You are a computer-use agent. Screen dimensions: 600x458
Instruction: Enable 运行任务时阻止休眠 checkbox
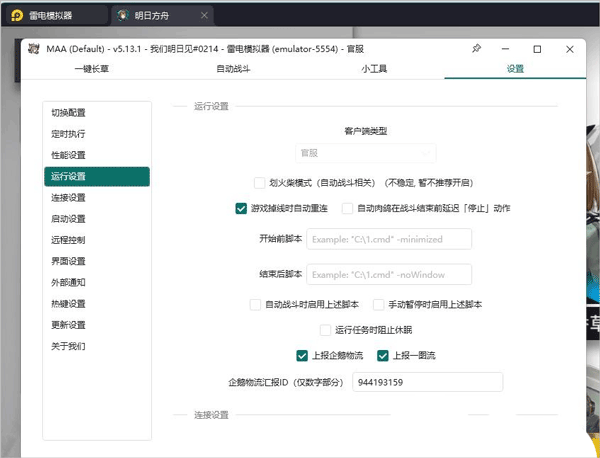[x=325, y=330]
